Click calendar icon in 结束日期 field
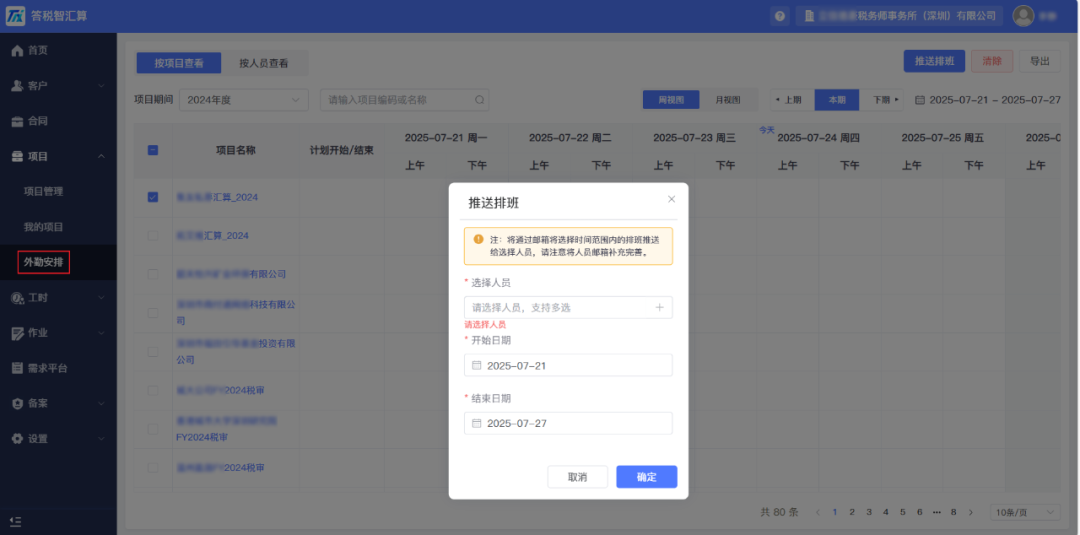 point(477,423)
